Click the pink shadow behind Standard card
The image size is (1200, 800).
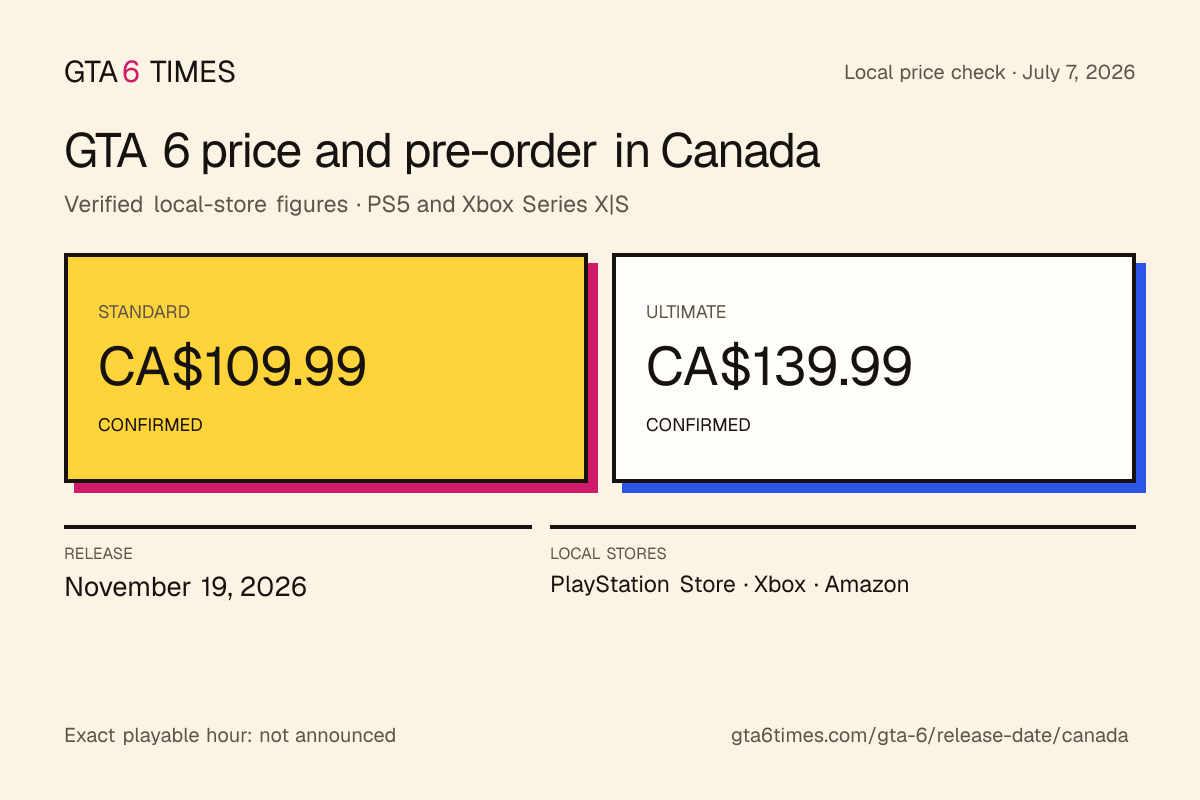point(592,378)
